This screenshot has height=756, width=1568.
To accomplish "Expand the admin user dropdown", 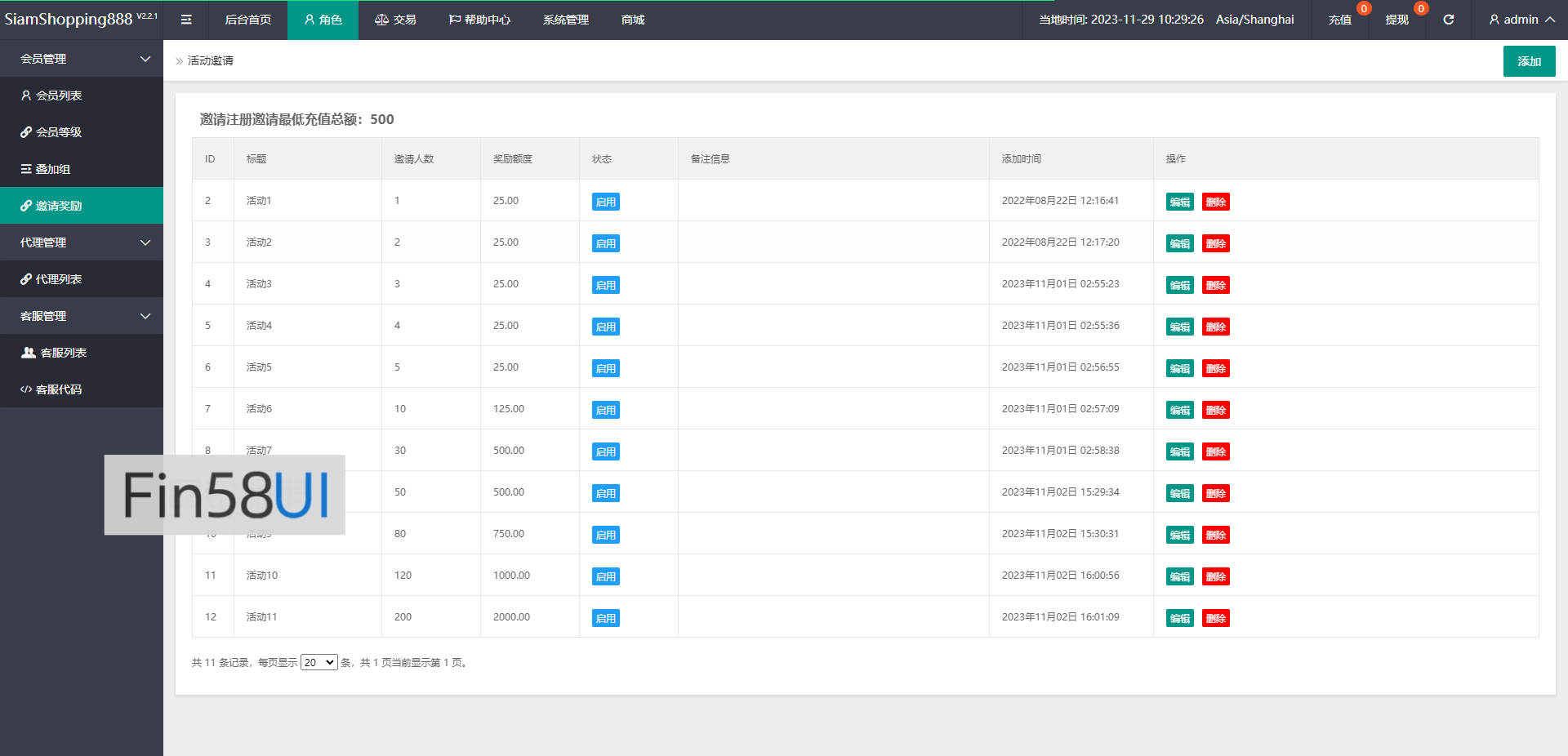I will click(1521, 20).
